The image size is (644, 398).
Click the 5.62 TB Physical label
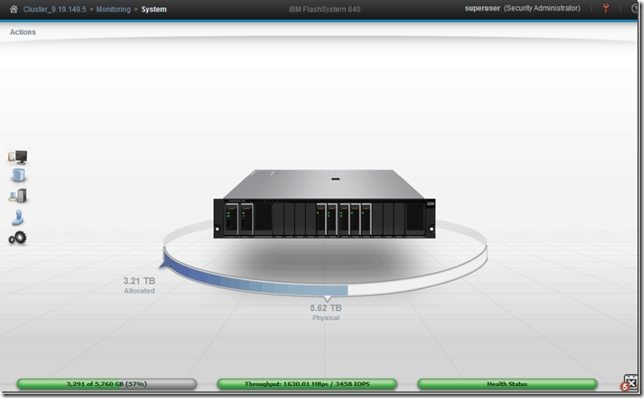click(x=326, y=312)
